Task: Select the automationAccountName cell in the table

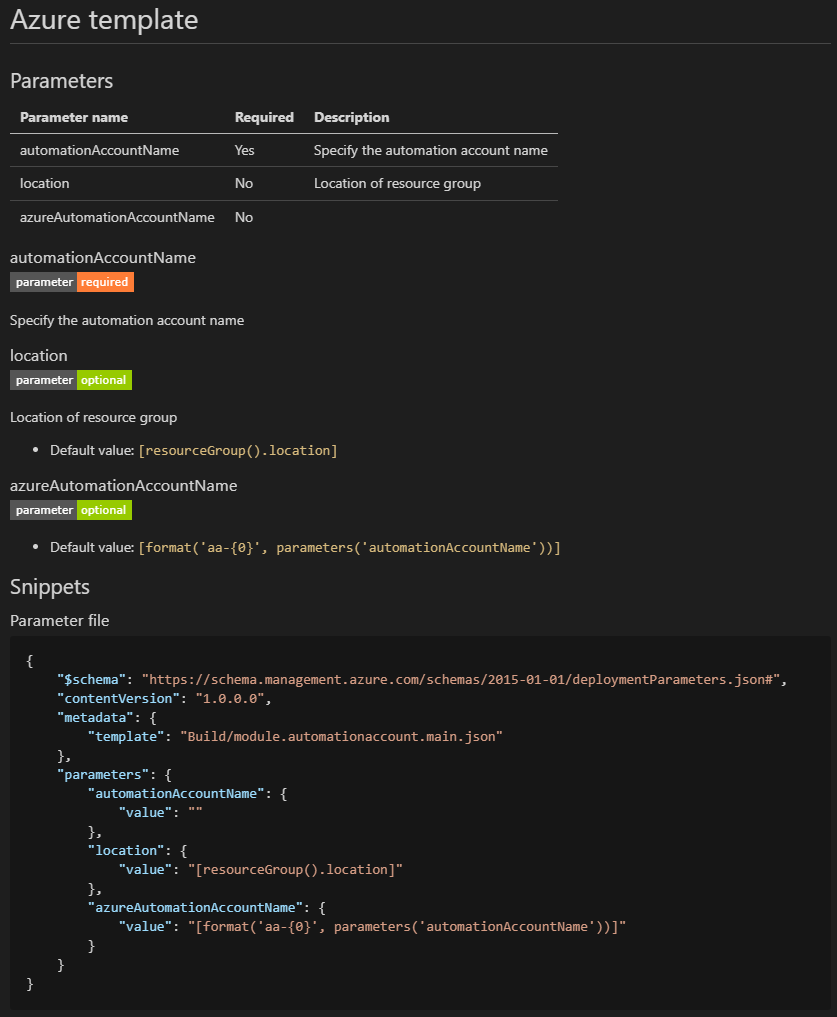Action: tap(99, 150)
